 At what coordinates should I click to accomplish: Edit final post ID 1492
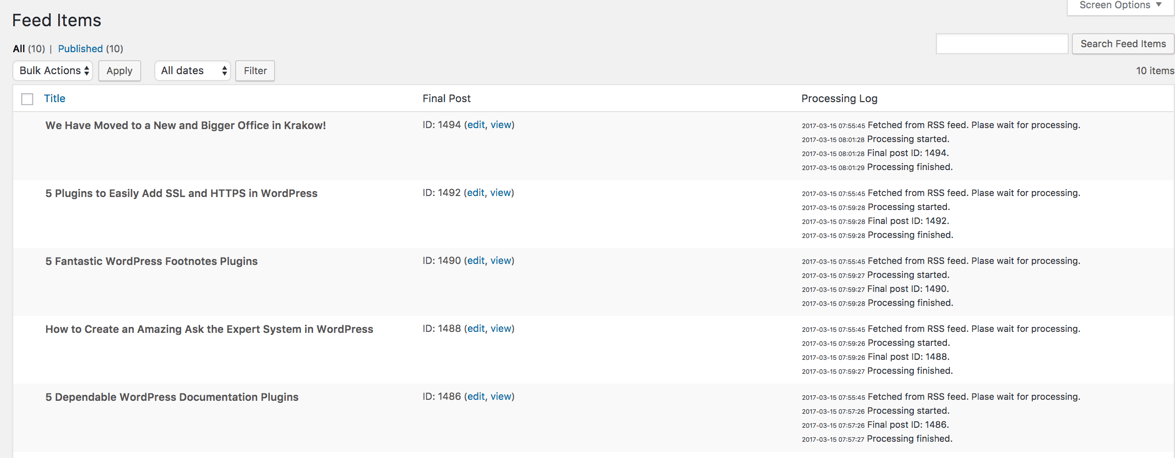point(475,193)
